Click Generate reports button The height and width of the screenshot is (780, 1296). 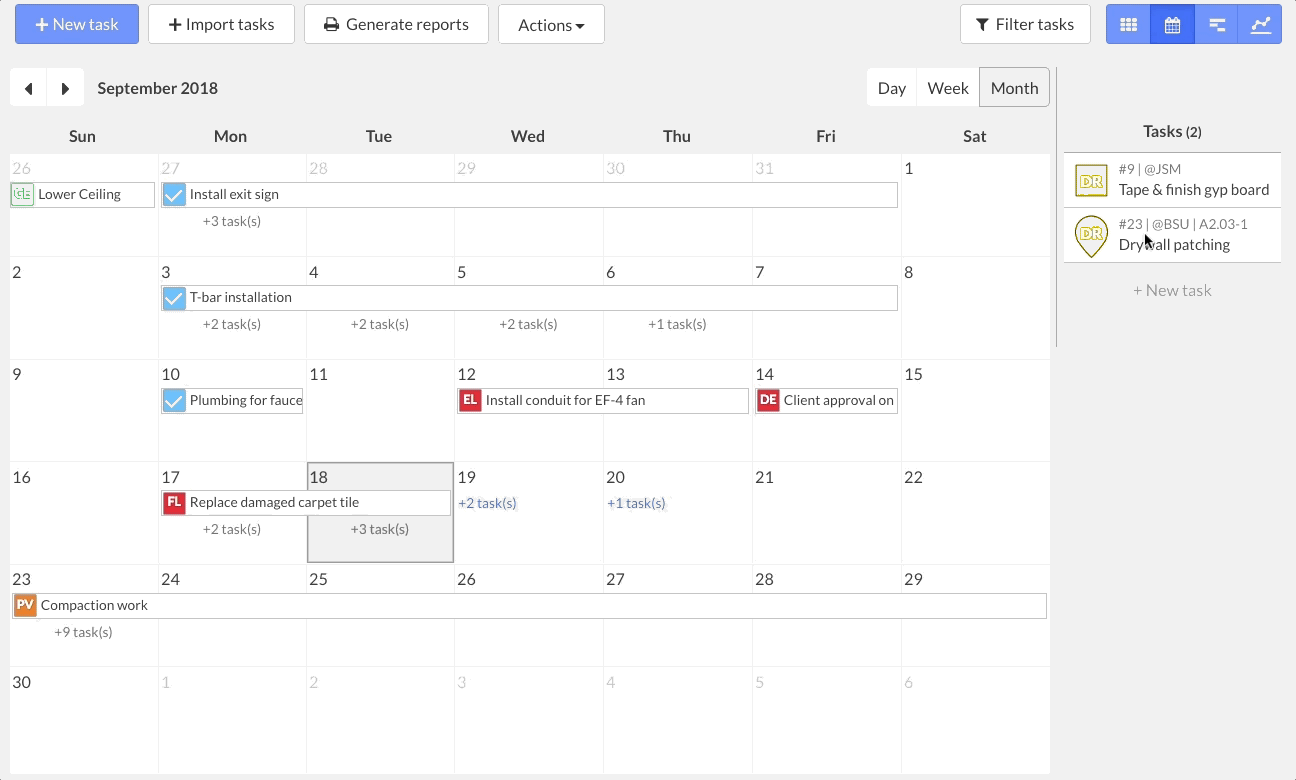(396, 24)
